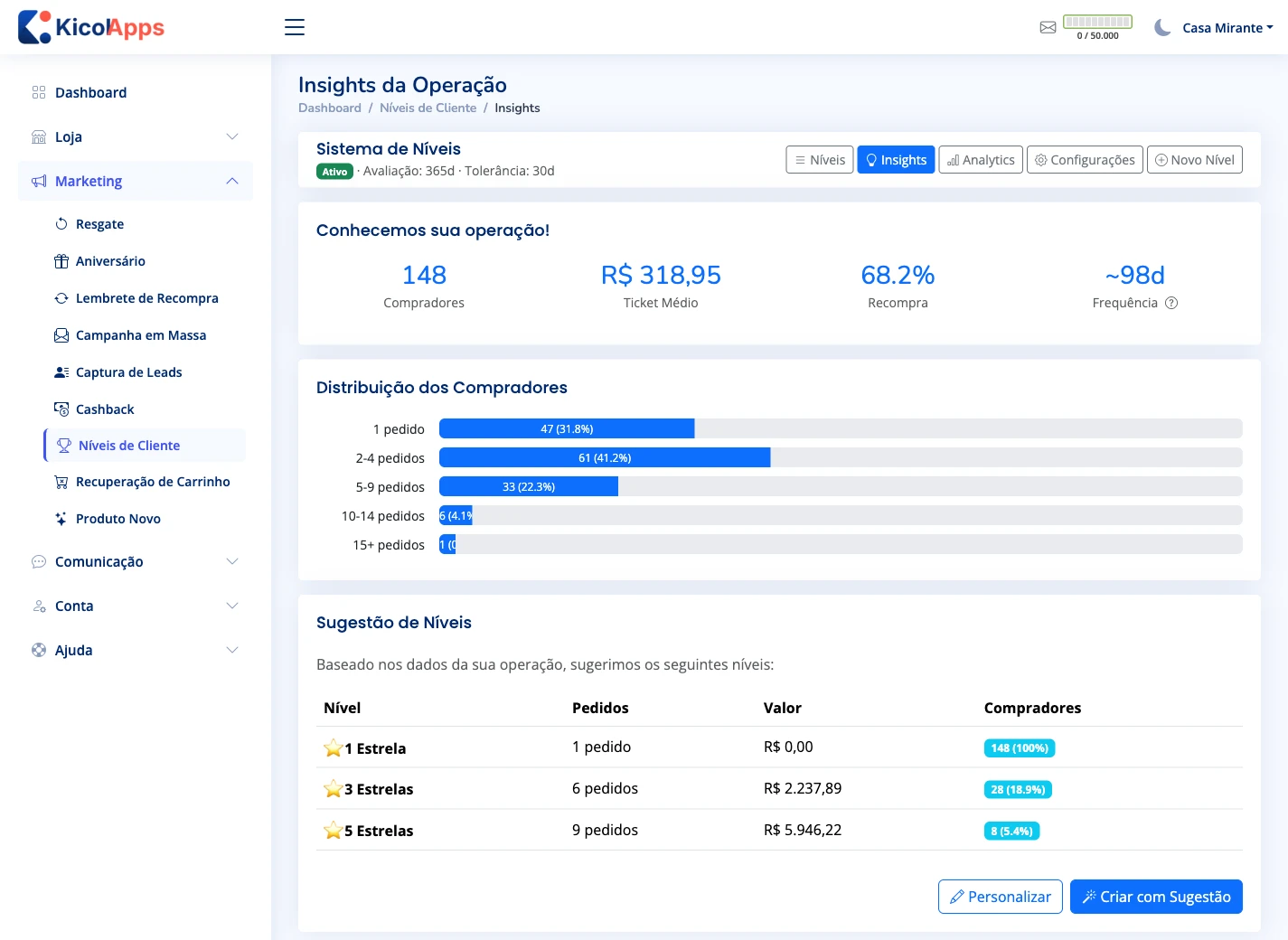This screenshot has height=940, width=1288.
Task: Switch to the Níveis tab button
Action: pos(820,160)
